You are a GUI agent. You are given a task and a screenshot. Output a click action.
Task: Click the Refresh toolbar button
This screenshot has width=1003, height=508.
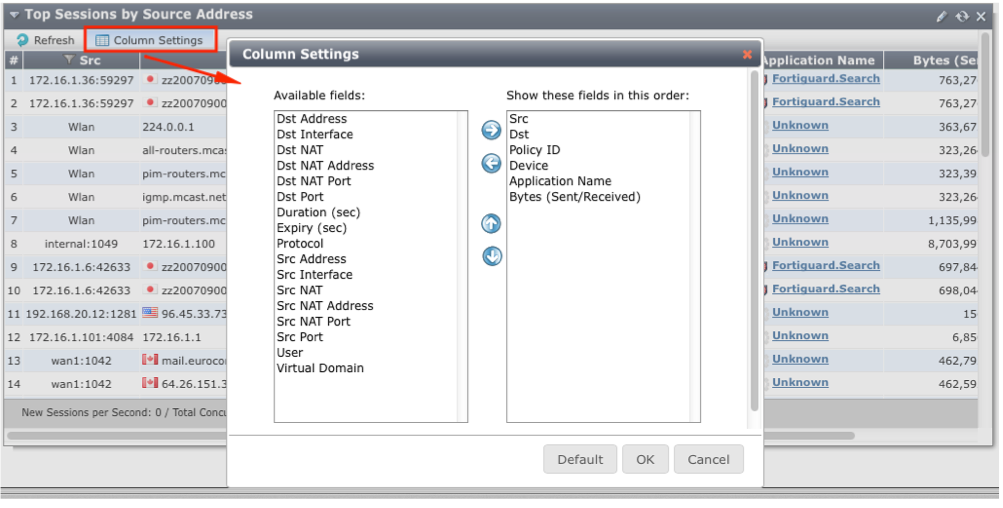[46, 40]
